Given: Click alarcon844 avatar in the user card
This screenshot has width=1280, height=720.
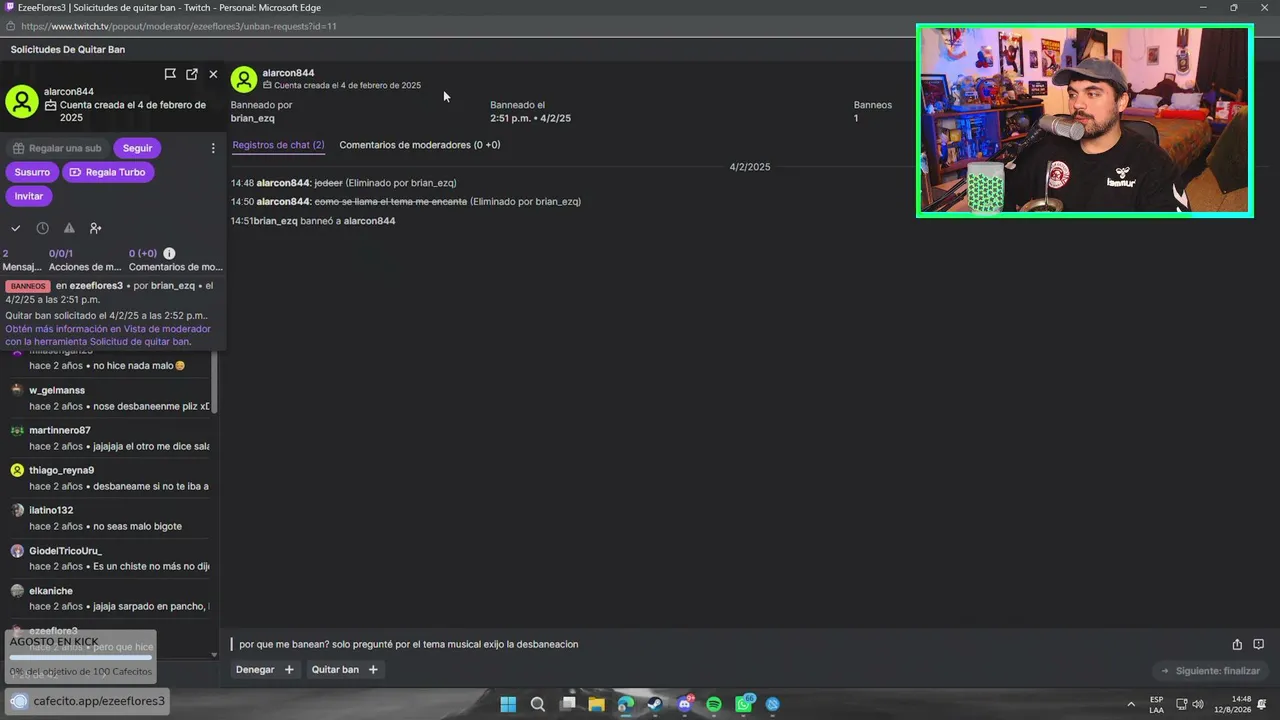Looking at the screenshot, I should coord(22,101).
